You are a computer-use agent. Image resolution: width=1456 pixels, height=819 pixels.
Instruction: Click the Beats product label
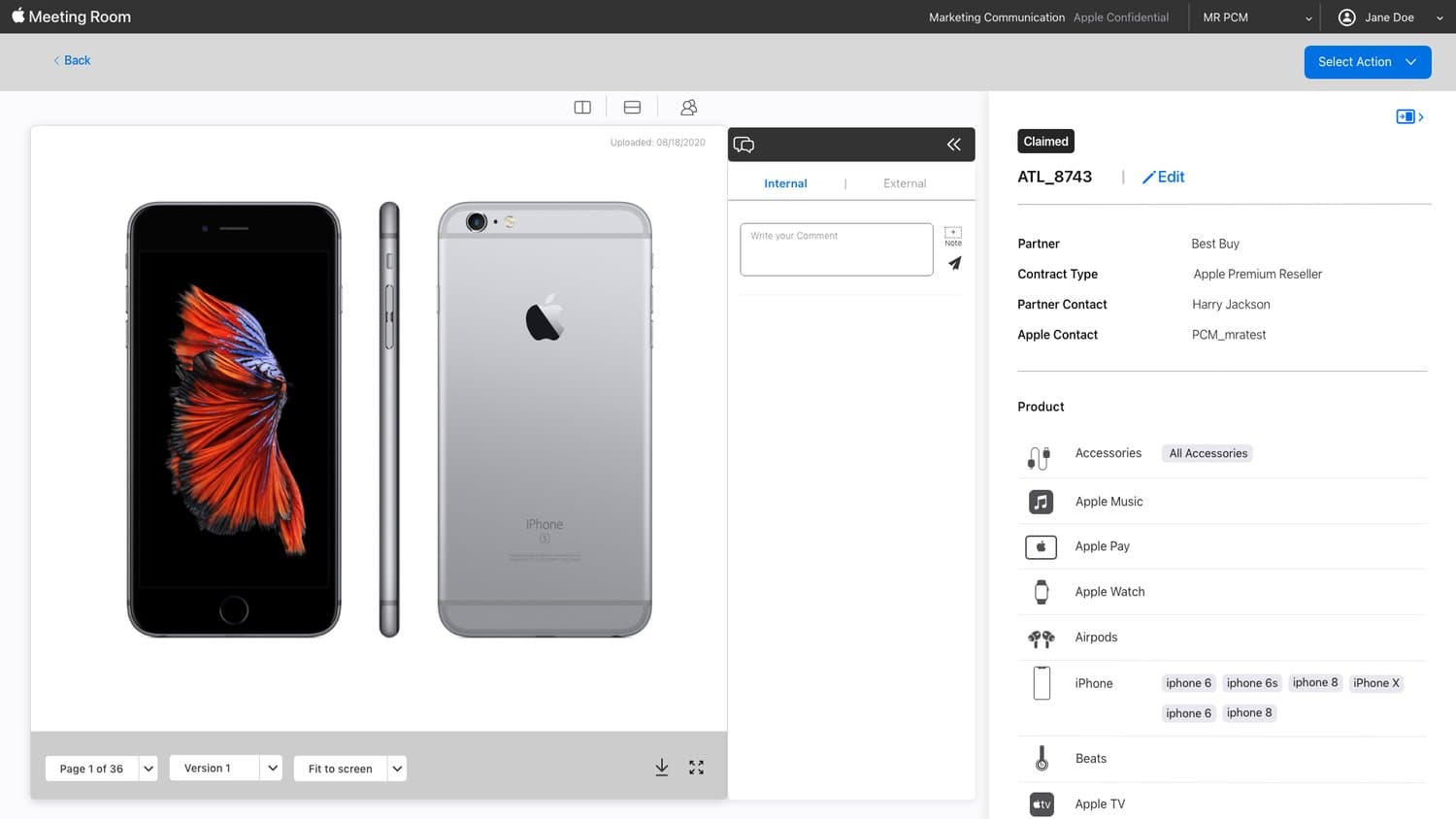tap(1090, 759)
